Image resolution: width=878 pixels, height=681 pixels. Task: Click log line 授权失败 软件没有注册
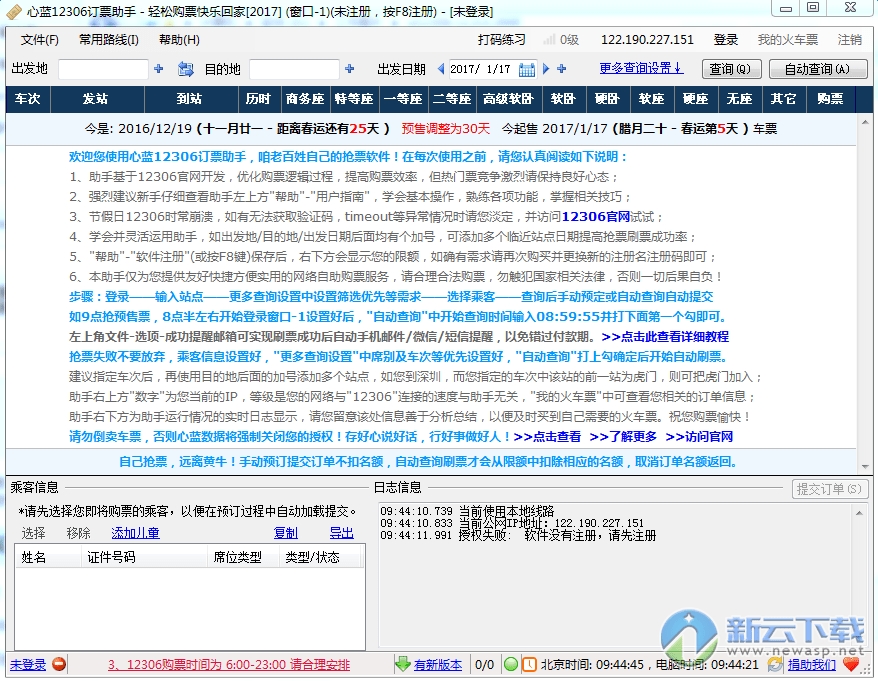[x=518, y=535]
